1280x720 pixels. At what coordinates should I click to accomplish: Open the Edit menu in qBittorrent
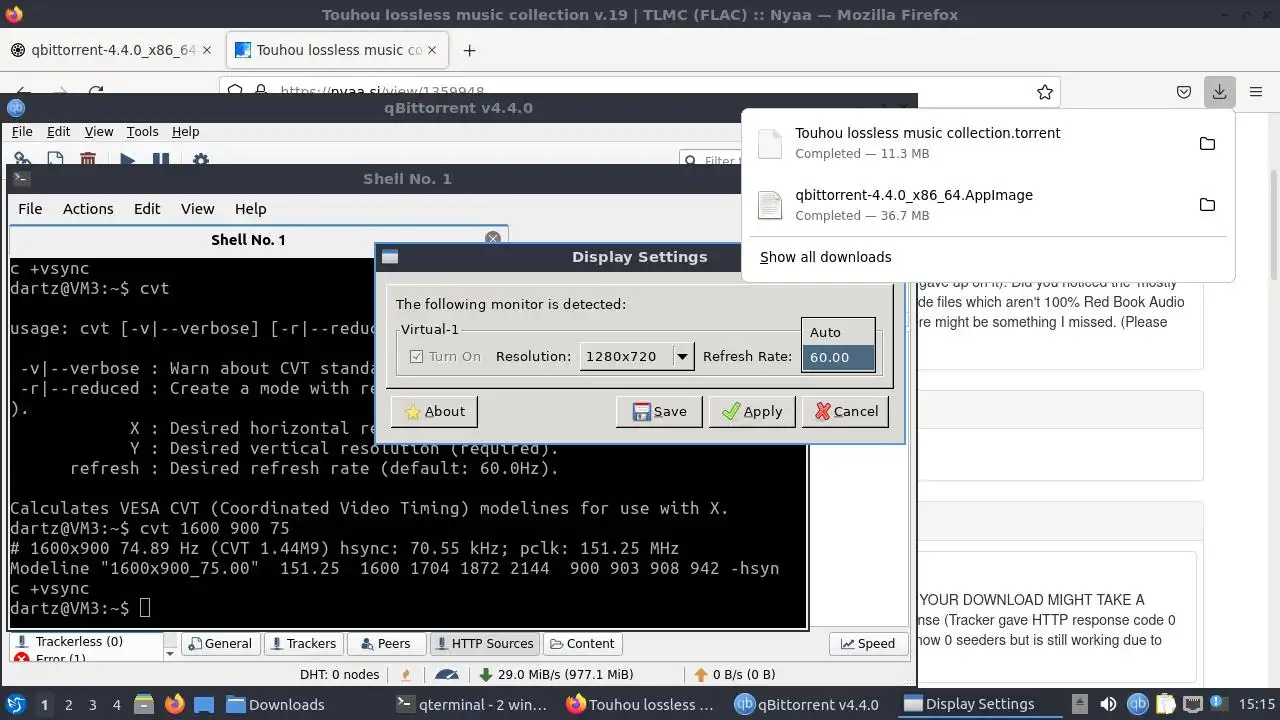coord(58,131)
